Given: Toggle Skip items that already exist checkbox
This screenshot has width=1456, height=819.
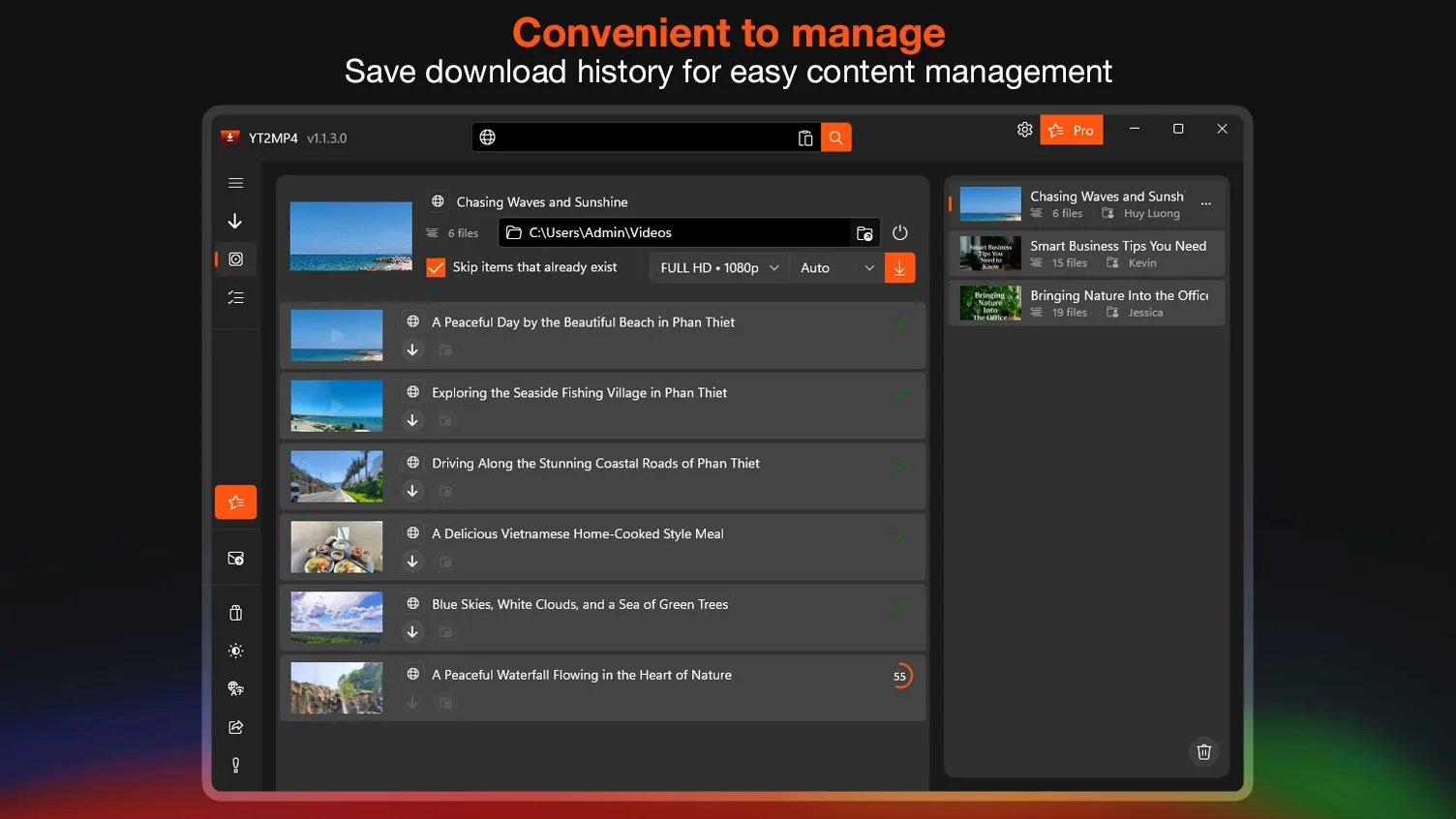Looking at the screenshot, I should point(437,268).
